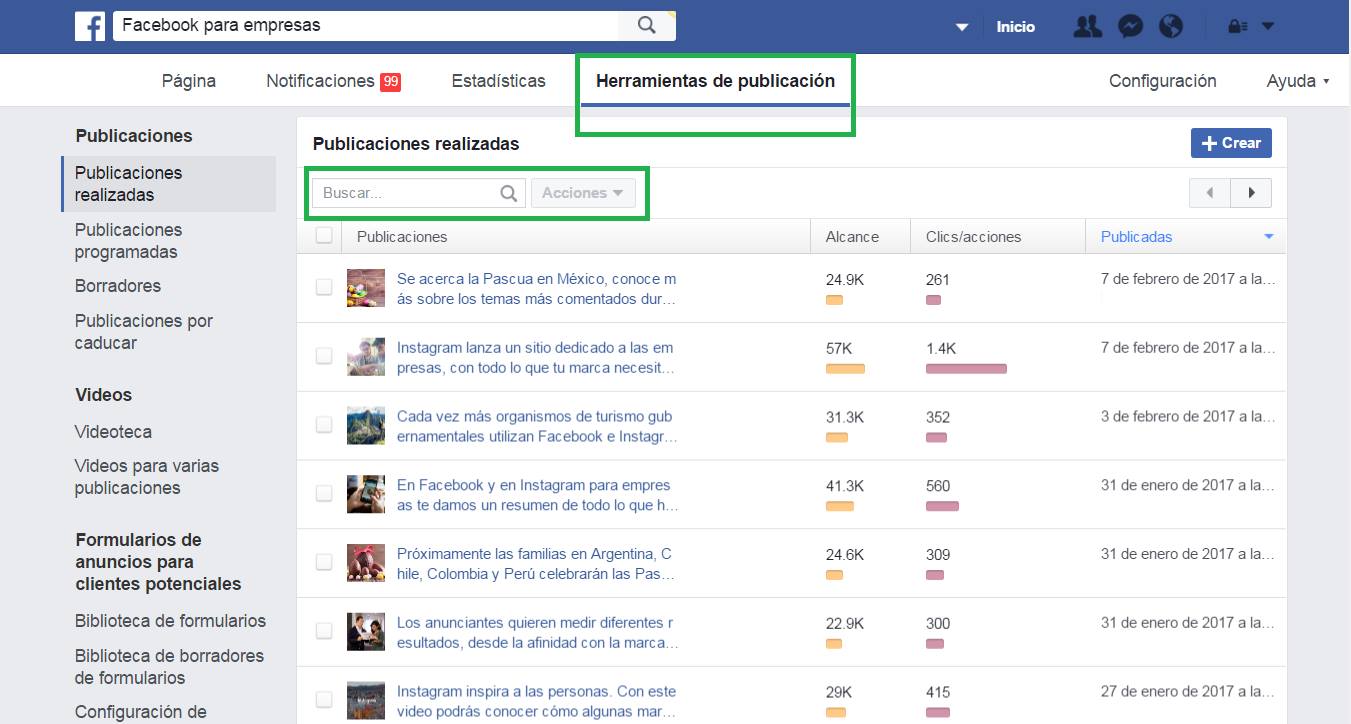Screen dimensions: 1351x724
Task: Click the Crear button
Action: [x=1231, y=143]
